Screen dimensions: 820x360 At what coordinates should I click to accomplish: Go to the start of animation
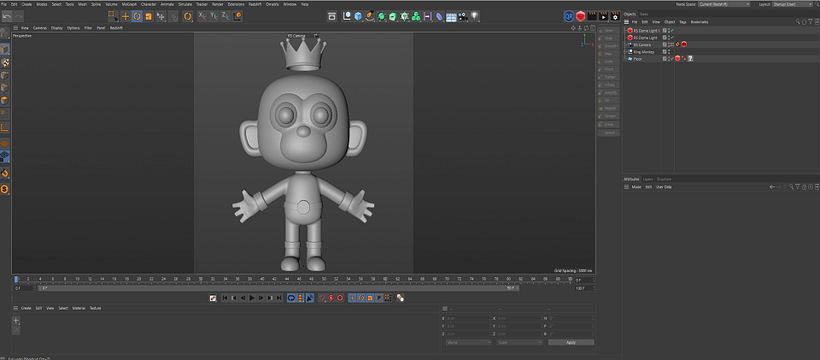225,298
